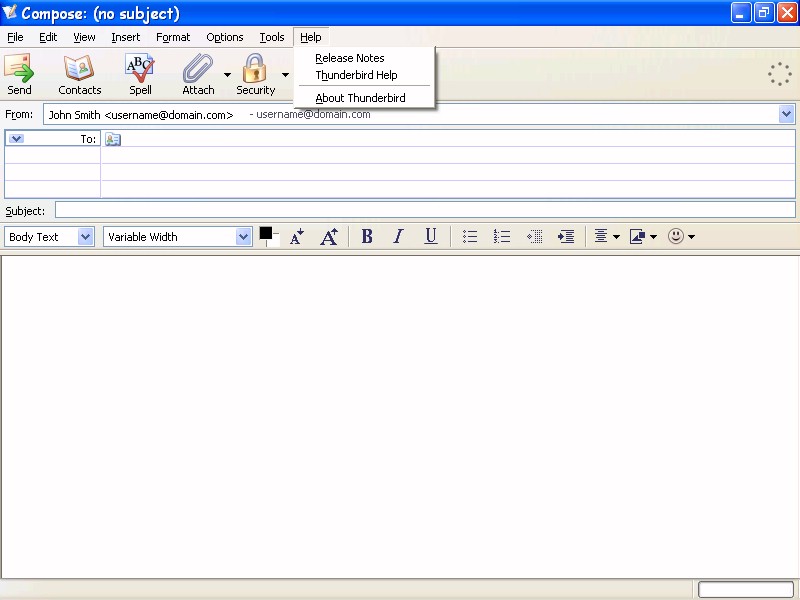The height and width of the screenshot is (600, 800).
Task: Toggle Italic formatting
Action: tap(398, 236)
